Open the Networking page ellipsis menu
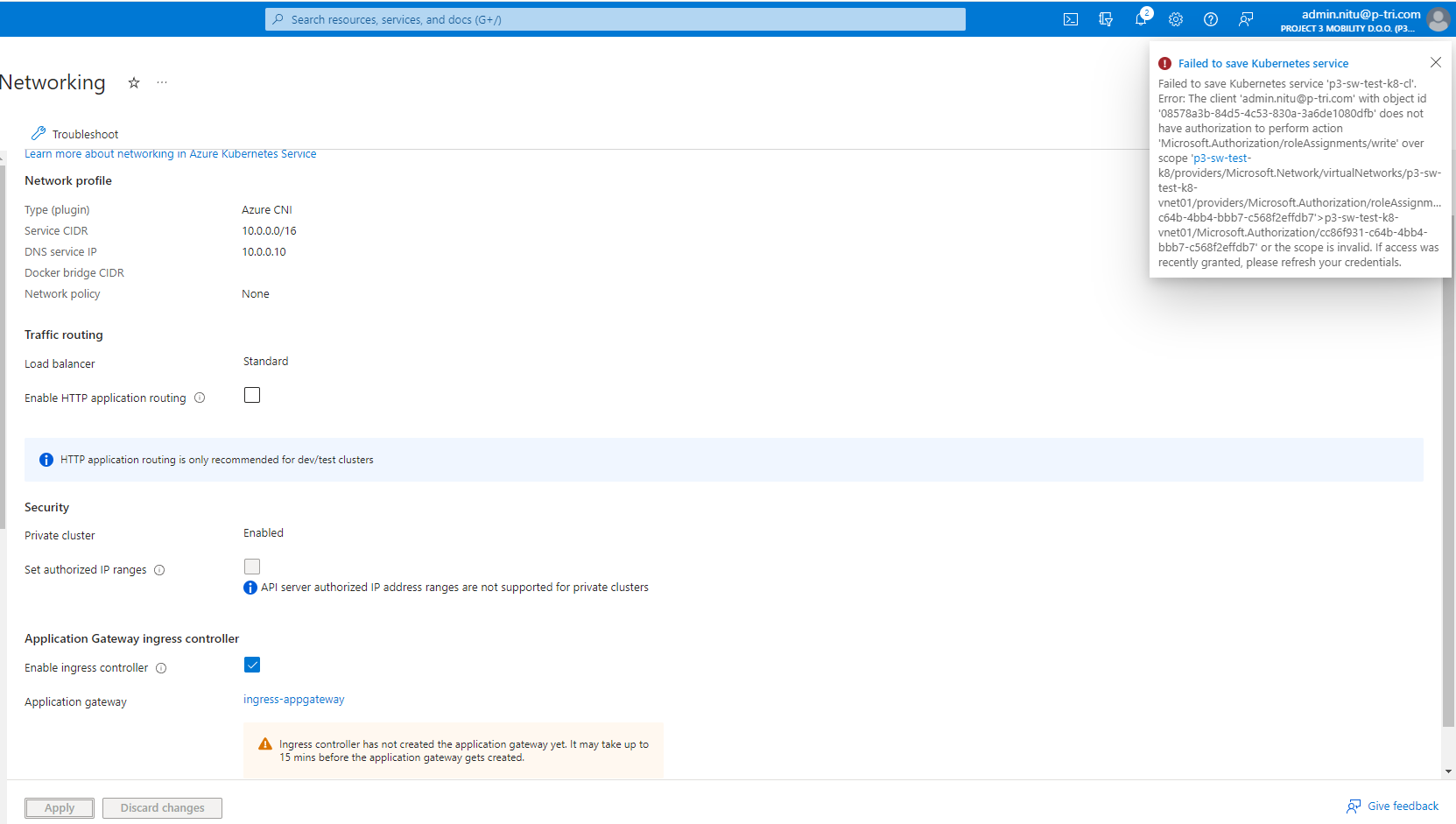This screenshot has height=824, width=1456. pyautogui.click(x=162, y=82)
